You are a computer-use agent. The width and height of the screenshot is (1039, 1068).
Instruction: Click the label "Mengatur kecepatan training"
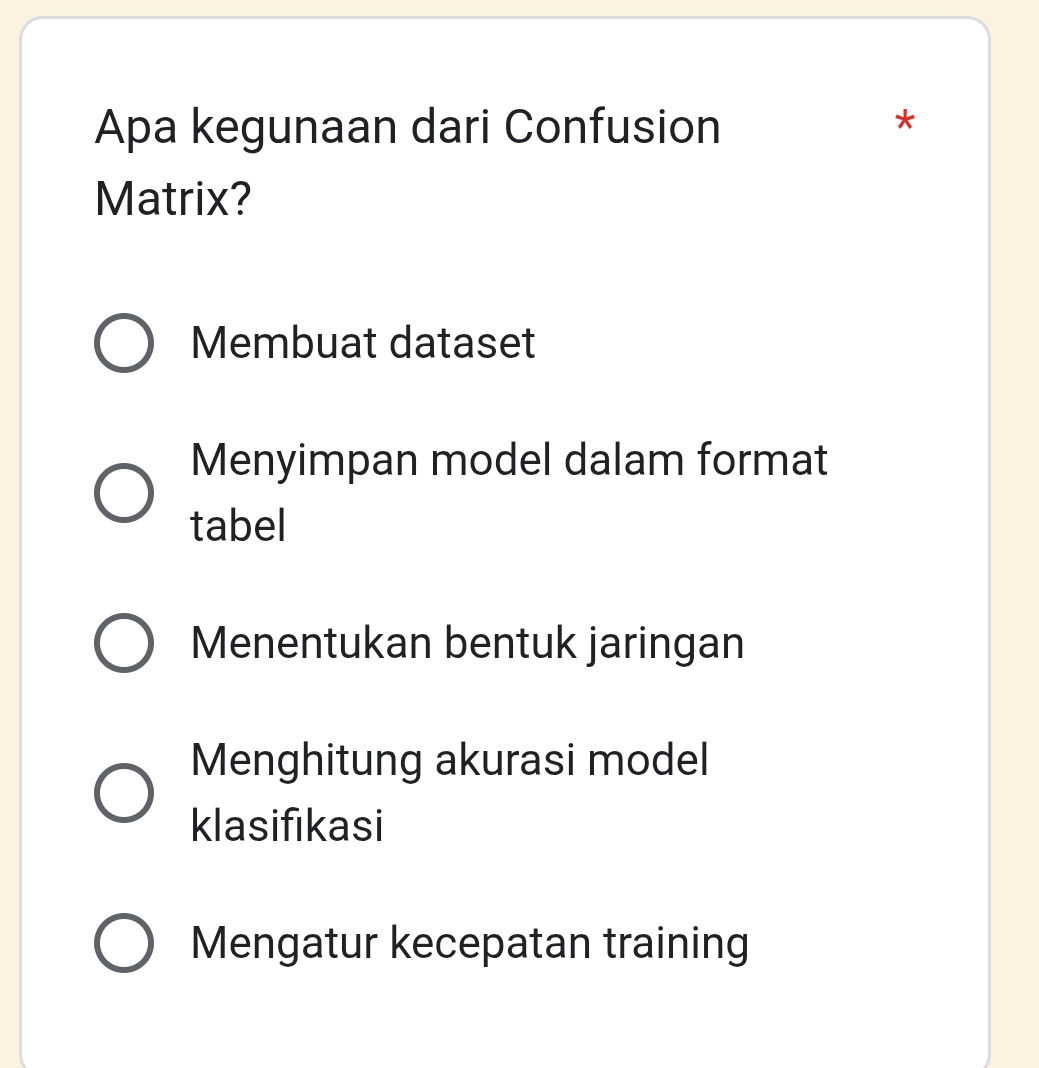[469, 943]
